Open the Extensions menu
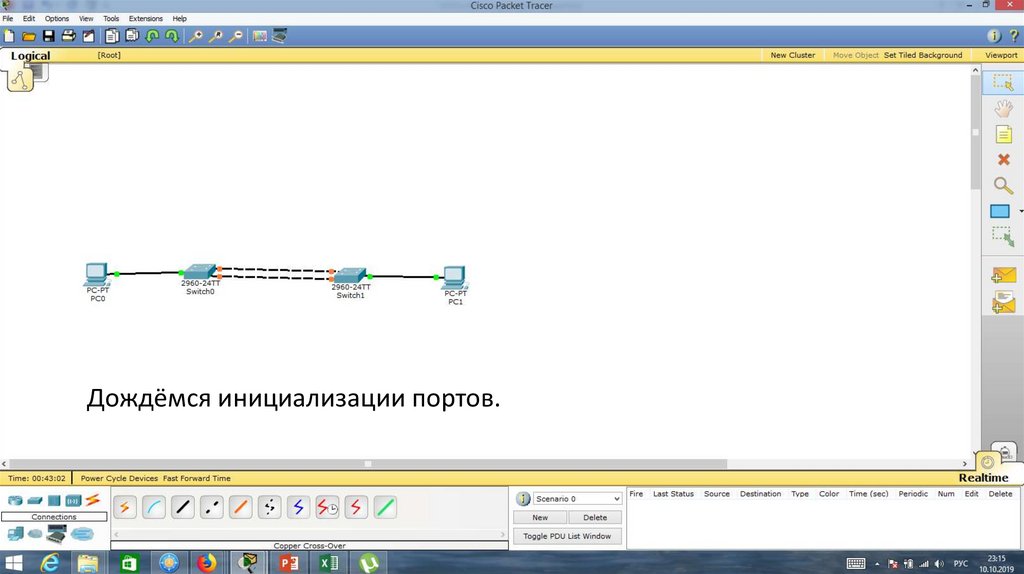1024x574 pixels. [146, 18]
